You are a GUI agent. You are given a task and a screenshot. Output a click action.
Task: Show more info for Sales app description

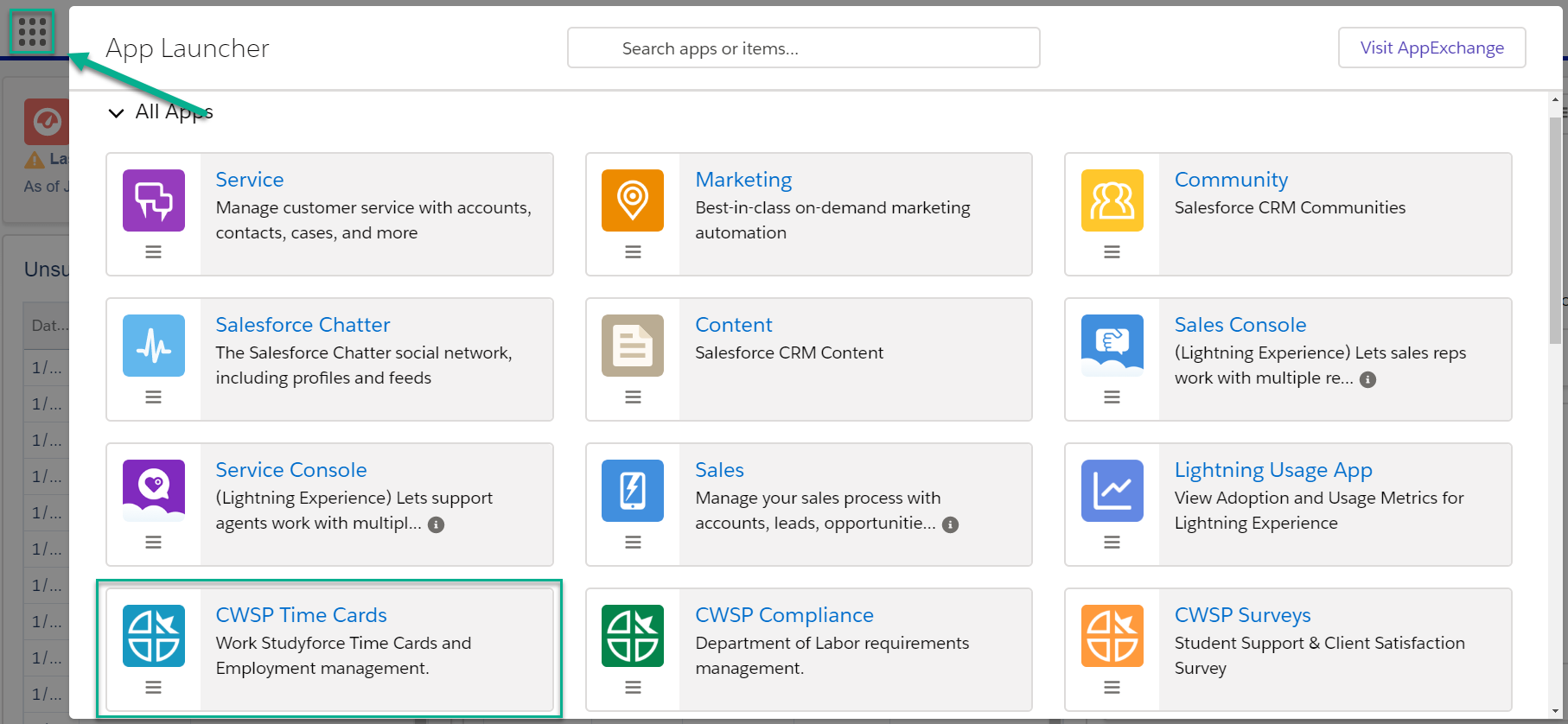click(x=950, y=524)
